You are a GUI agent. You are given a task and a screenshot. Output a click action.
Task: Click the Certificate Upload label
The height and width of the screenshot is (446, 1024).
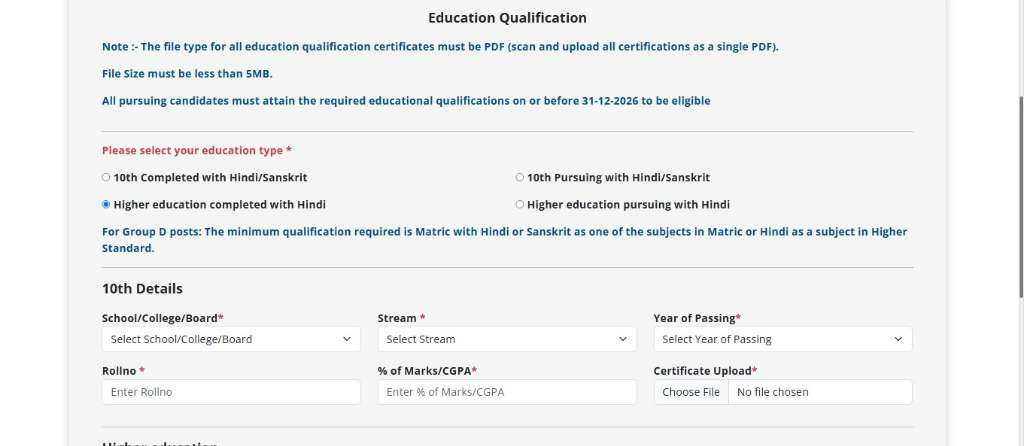pyautogui.click(x=705, y=371)
